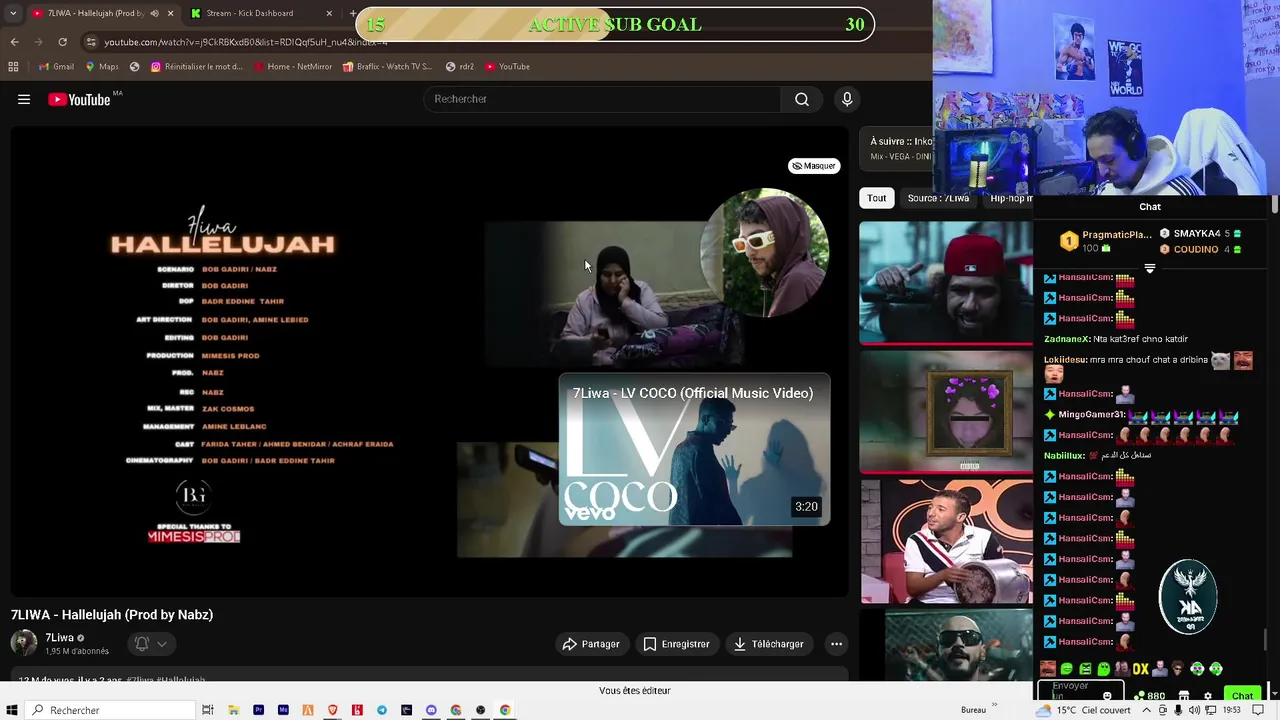This screenshot has height=720, width=1280.
Task: Open the Windows Start menu
Action: pos(13,710)
